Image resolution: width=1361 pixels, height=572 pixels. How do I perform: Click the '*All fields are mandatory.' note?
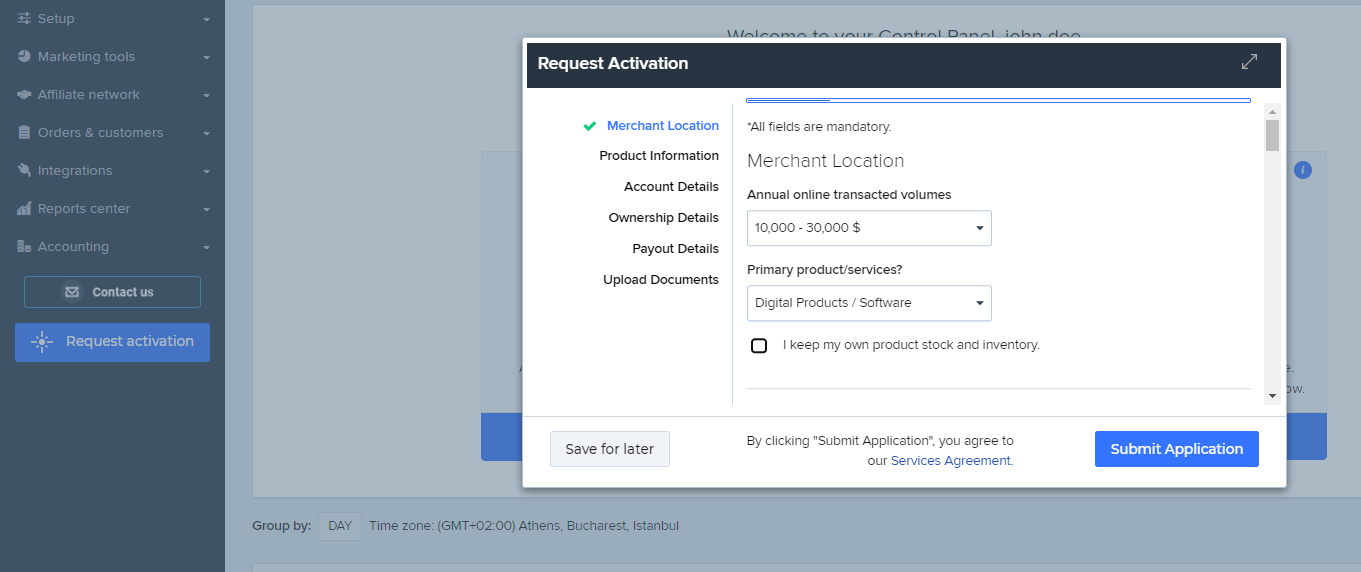click(x=819, y=127)
